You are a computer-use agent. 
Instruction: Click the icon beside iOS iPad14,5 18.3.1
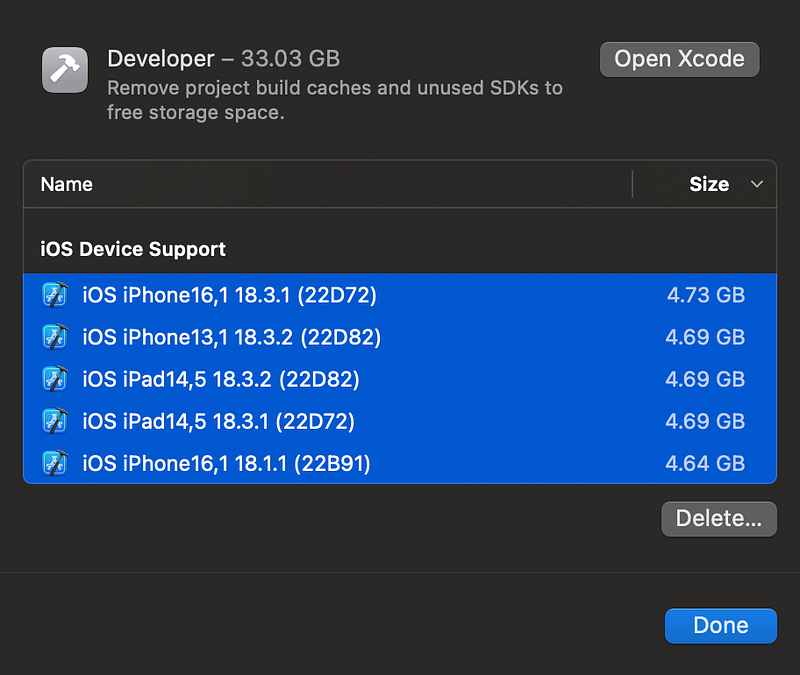(55, 421)
